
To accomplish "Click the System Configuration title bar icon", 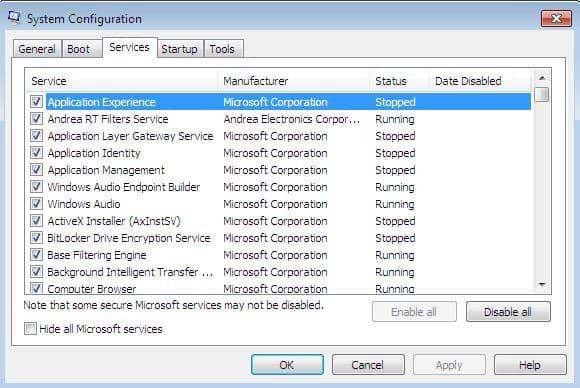I will click(x=14, y=18).
